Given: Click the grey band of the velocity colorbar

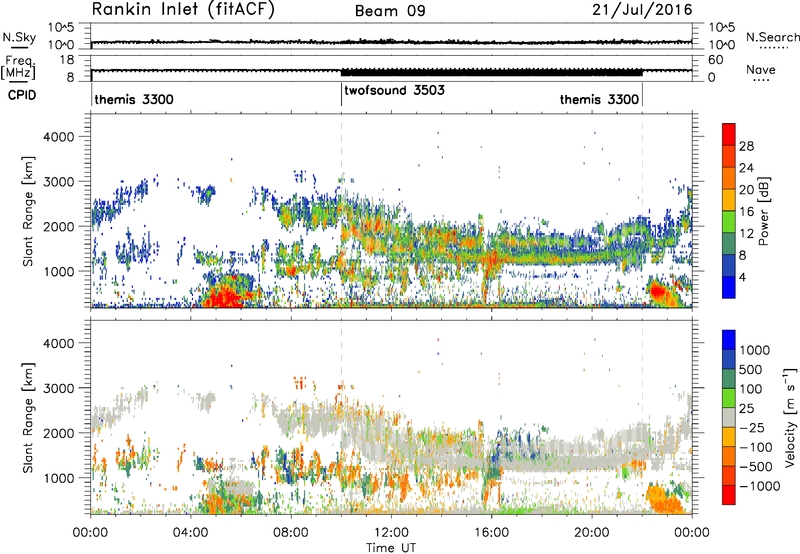Looking at the screenshot, I should click(729, 418).
